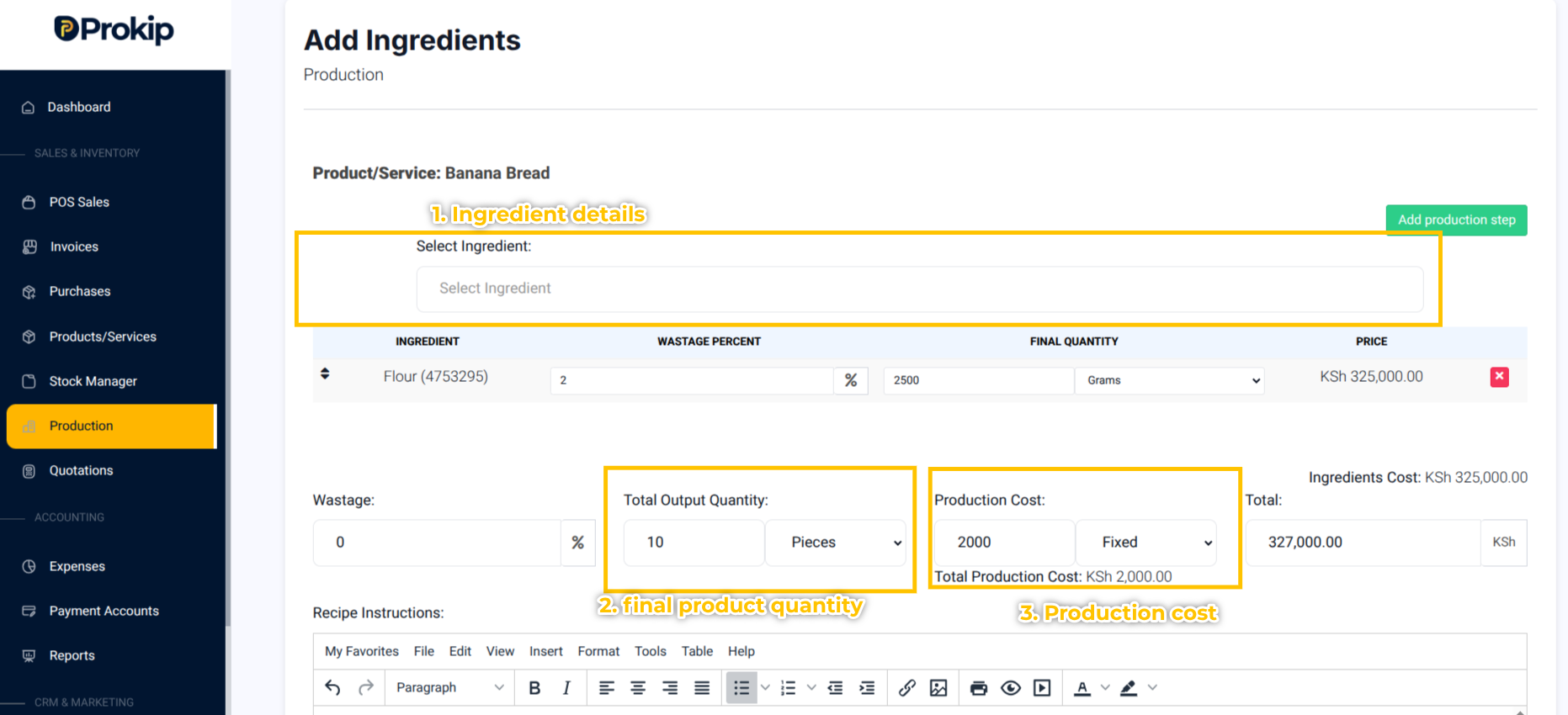Click the redo arrow in the editor toolbar

[x=365, y=688]
